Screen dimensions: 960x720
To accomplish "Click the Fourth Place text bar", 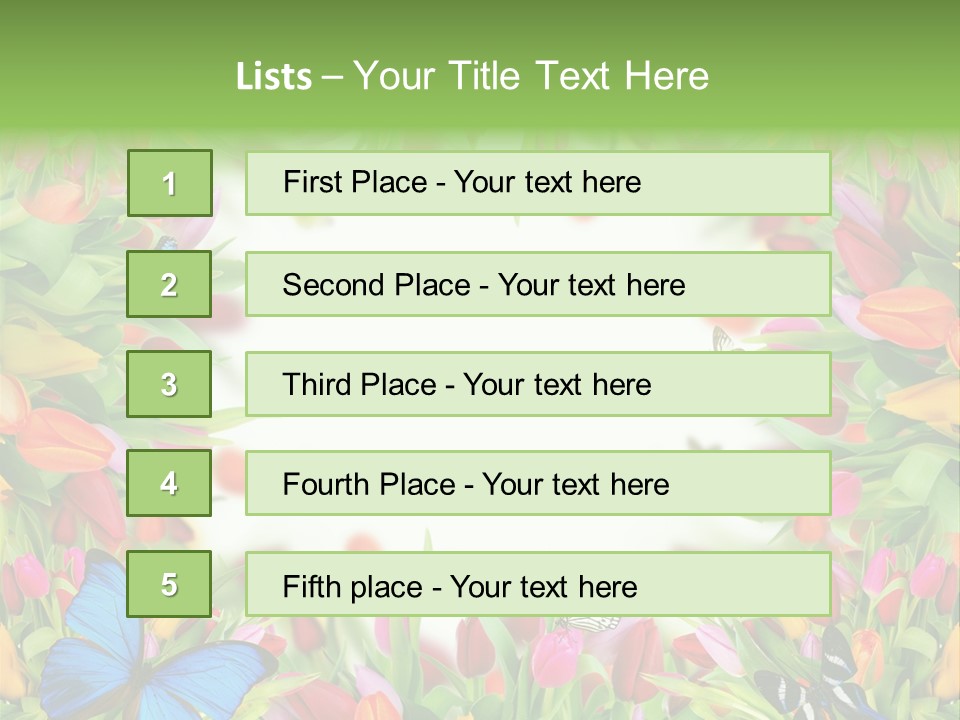I will pos(538,484).
